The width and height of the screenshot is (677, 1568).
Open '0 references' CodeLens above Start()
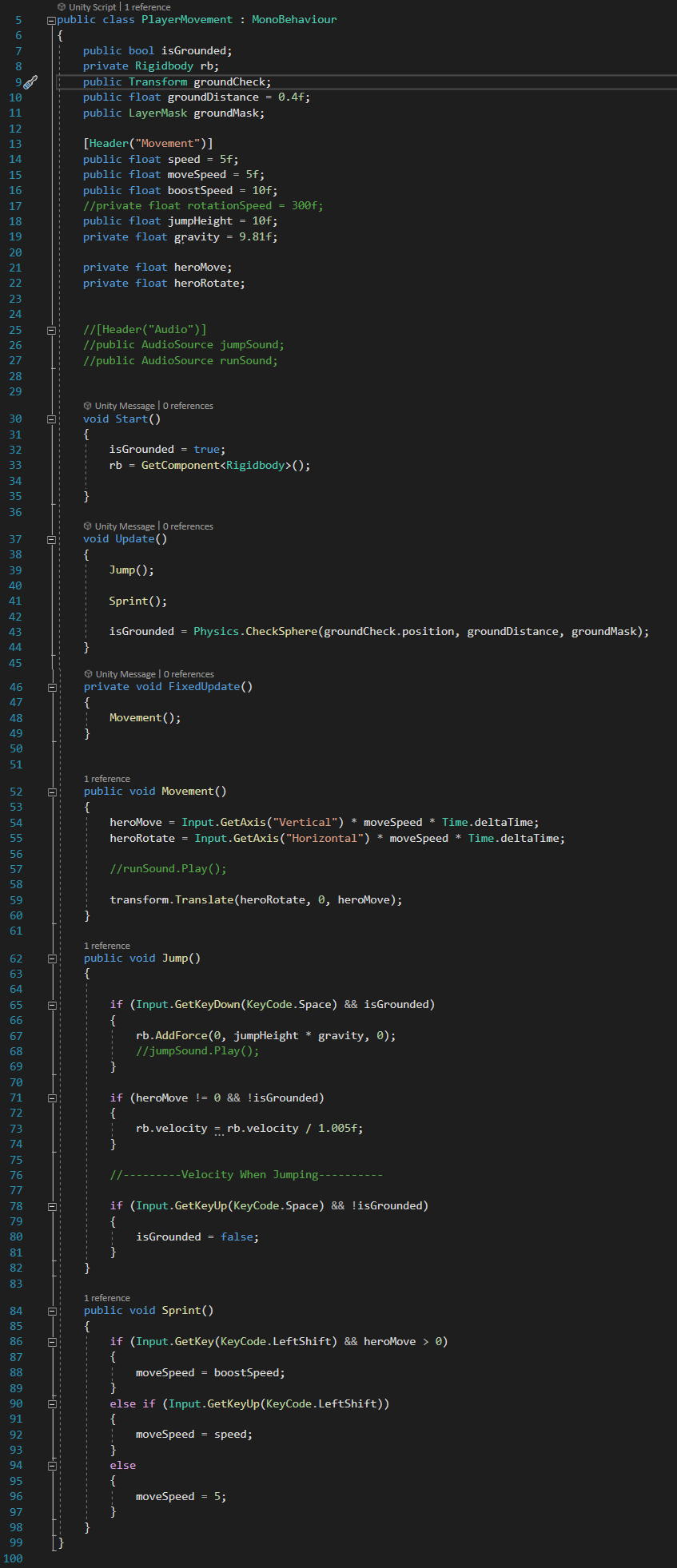(188, 406)
